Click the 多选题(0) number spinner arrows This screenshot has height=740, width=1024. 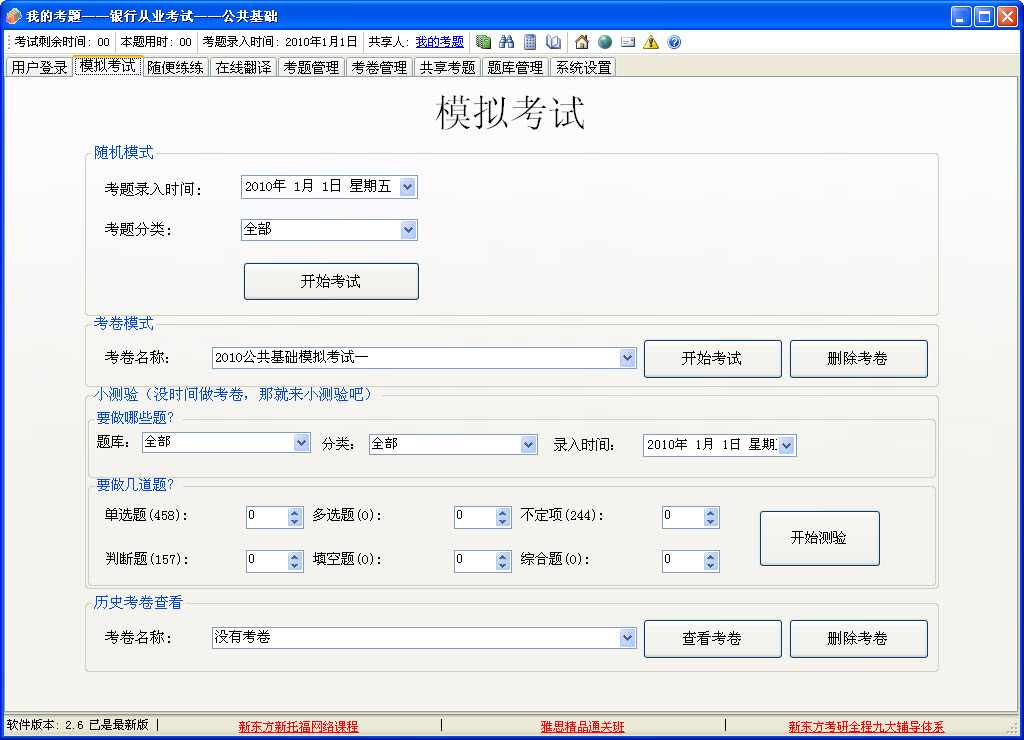pos(502,517)
